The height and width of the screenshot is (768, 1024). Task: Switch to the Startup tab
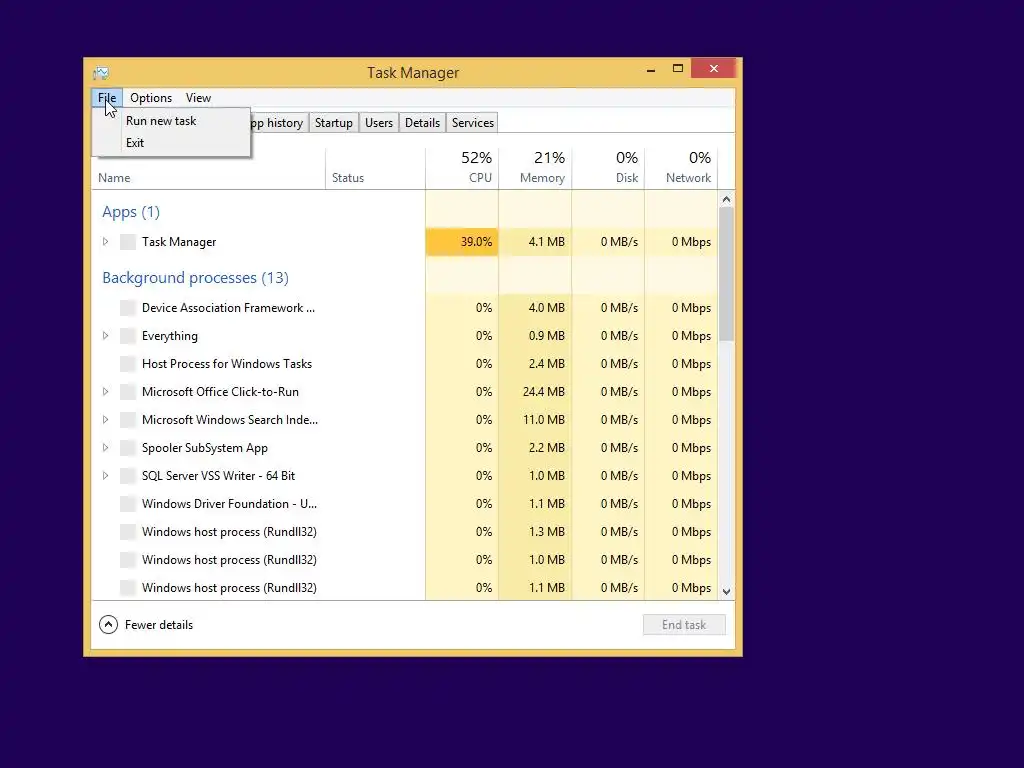(x=334, y=123)
